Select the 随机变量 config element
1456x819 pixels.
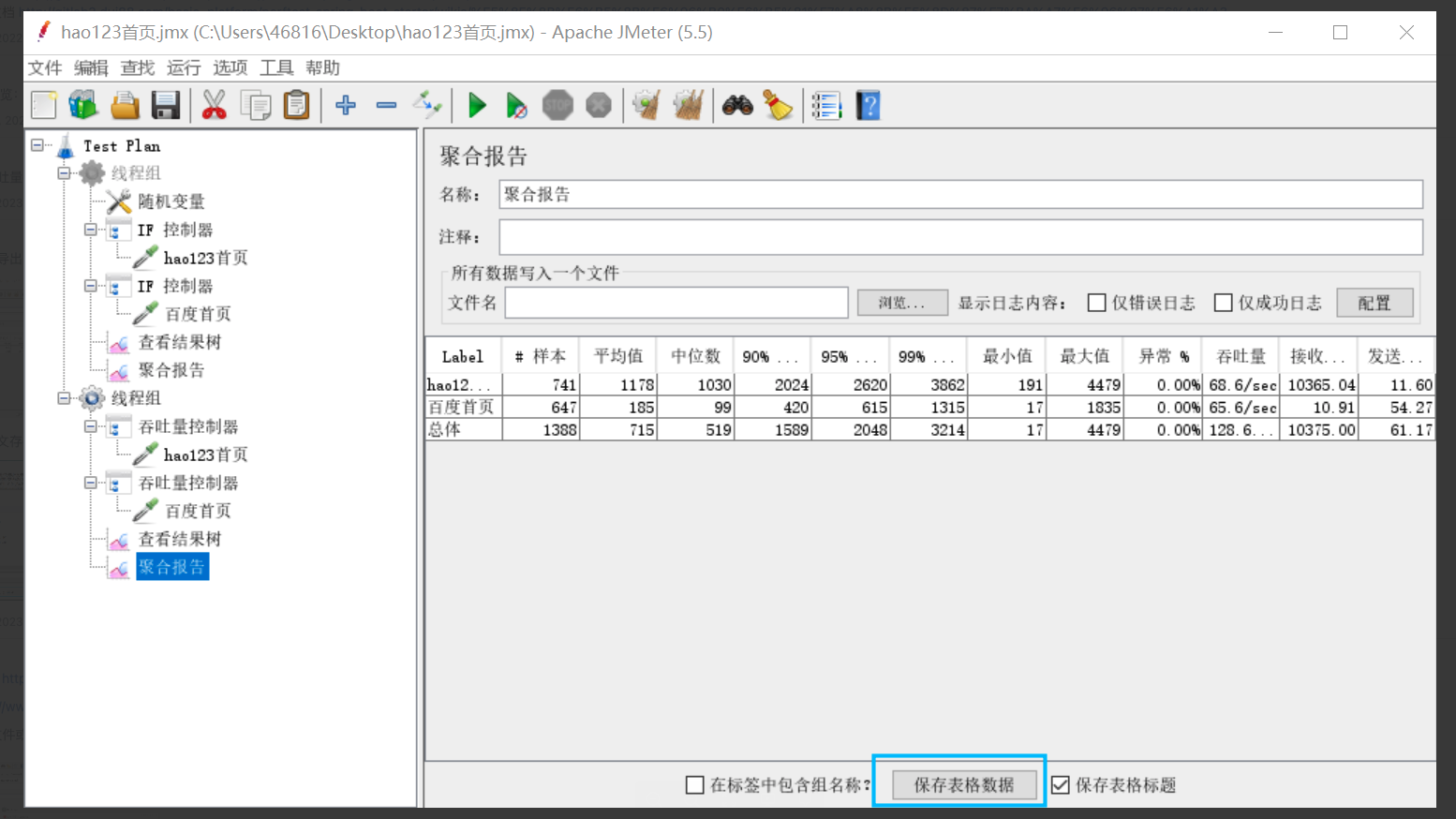171,201
